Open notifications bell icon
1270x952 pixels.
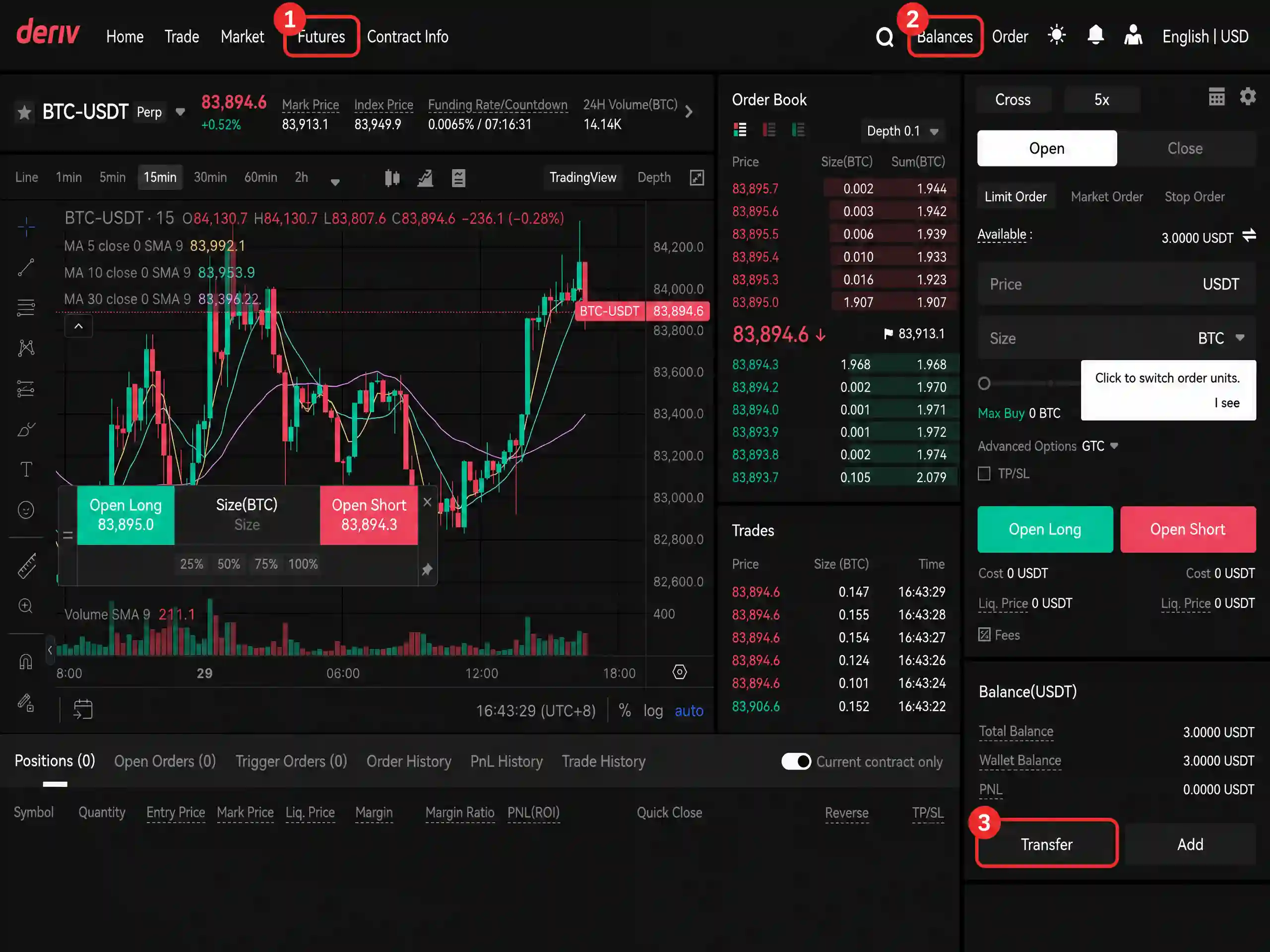coord(1095,36)
